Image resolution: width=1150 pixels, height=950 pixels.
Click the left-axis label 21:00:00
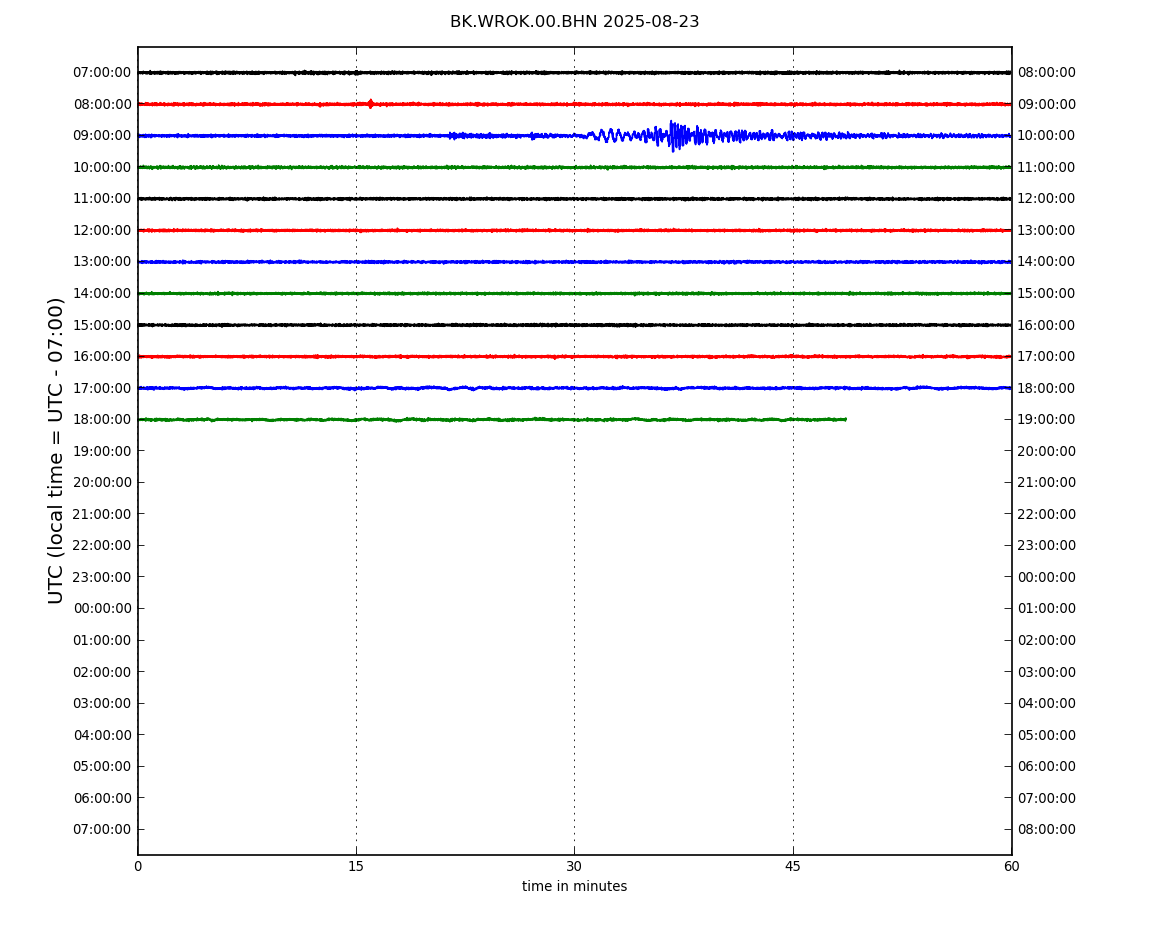click(x=103, y=514)
